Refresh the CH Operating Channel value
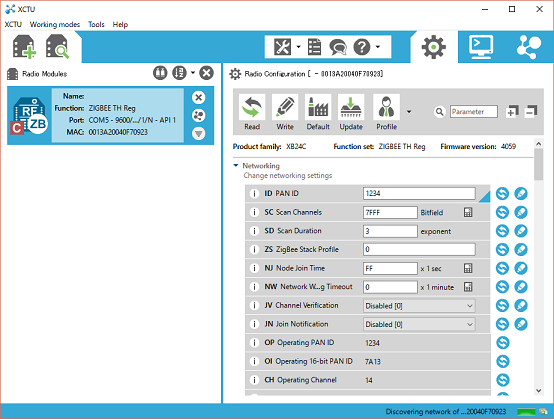Image resolution: width=554 pixels, height=419 pixels. click(502, 380)
